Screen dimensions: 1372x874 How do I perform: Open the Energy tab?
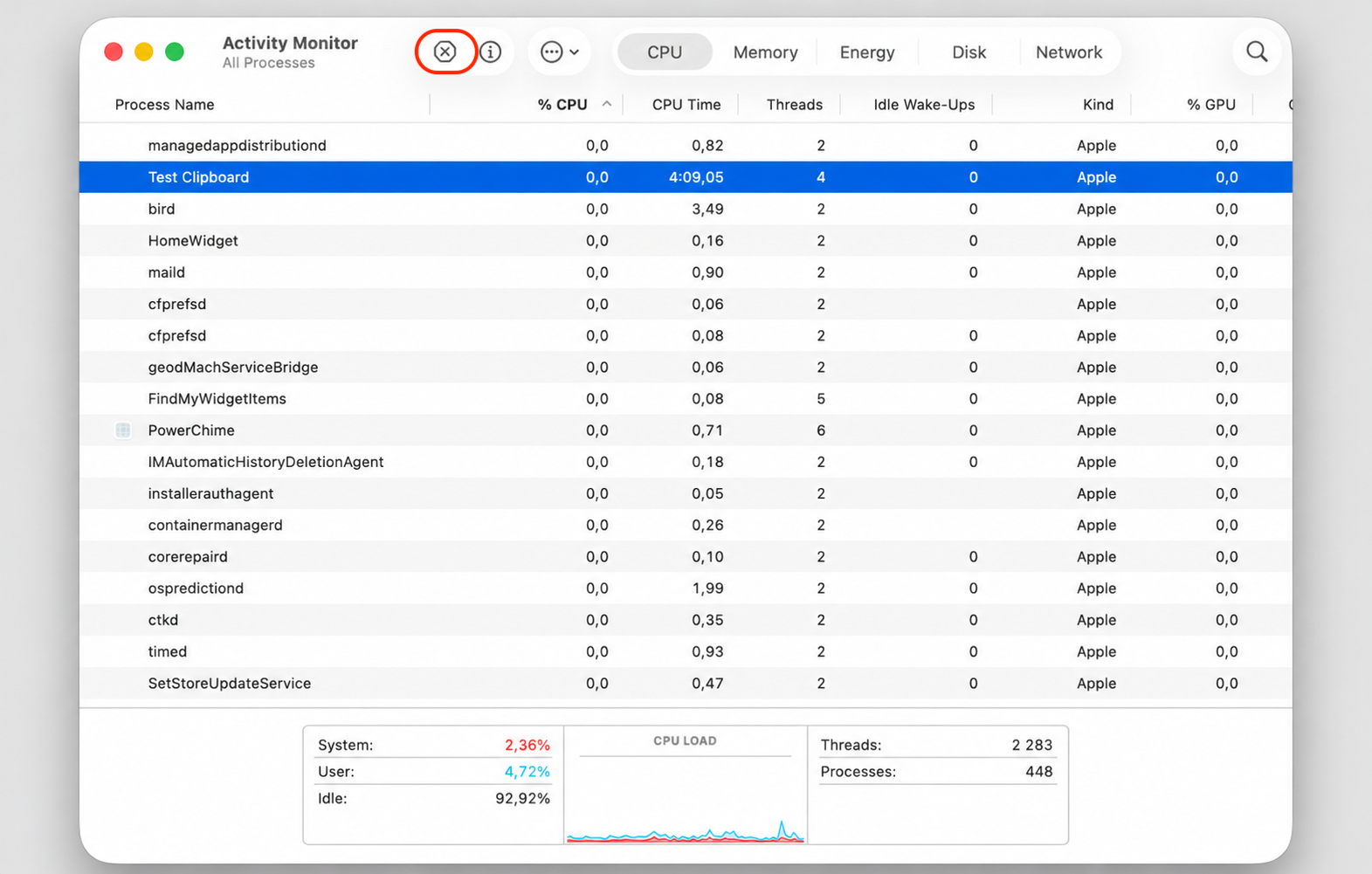coord(867,52)
